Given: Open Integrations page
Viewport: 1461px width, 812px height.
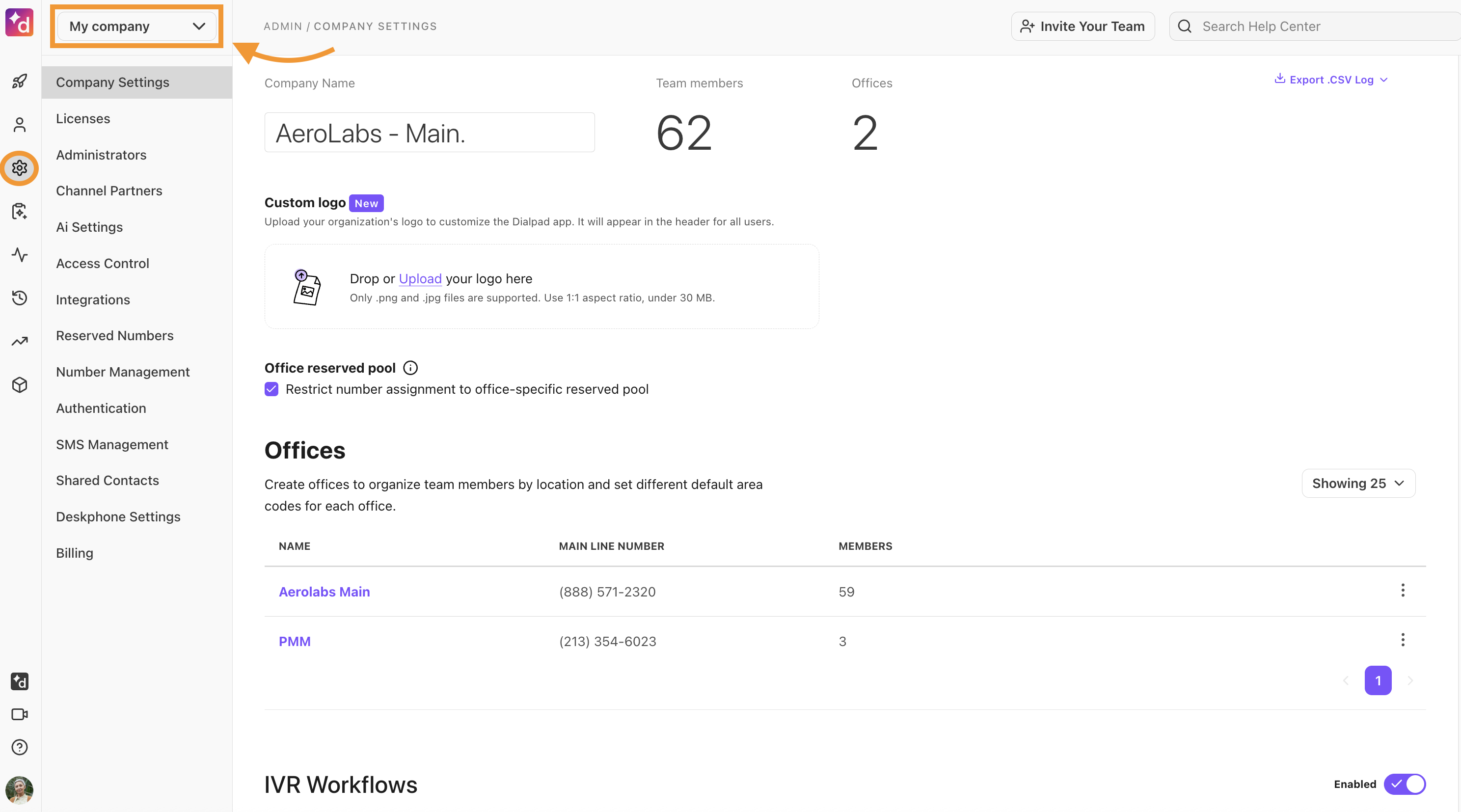Looking at the screenshot, I should coord(93,299).
